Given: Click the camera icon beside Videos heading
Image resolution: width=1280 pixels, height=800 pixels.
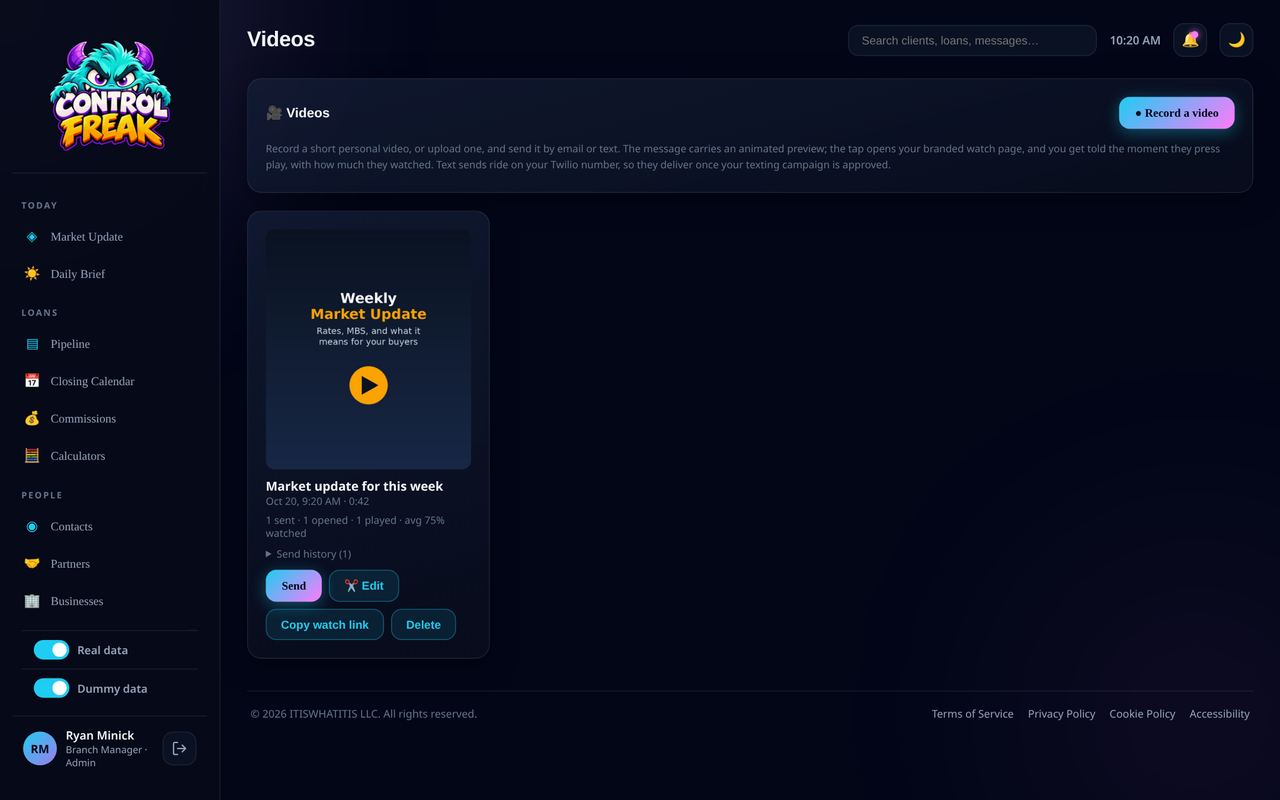Looking at the screenshot, I should click(274, 113).
